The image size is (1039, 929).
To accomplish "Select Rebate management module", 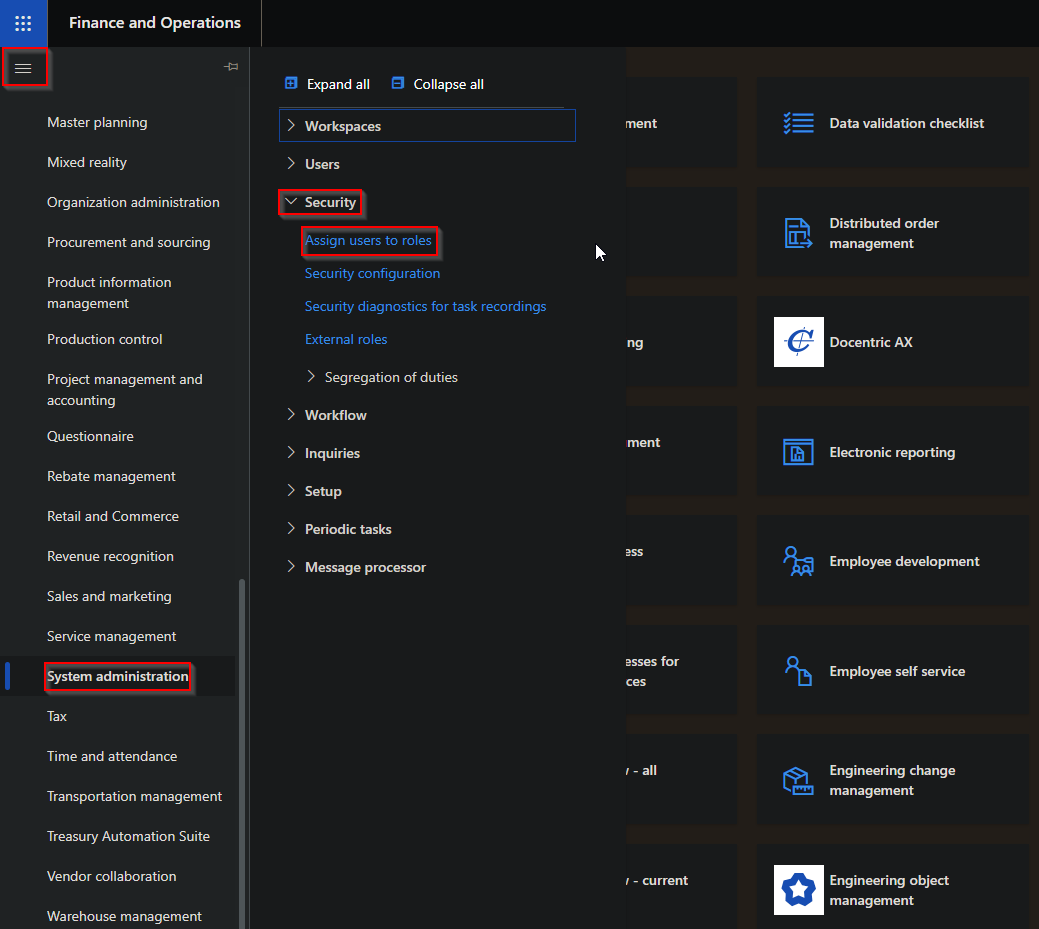I will coord(111,476).
